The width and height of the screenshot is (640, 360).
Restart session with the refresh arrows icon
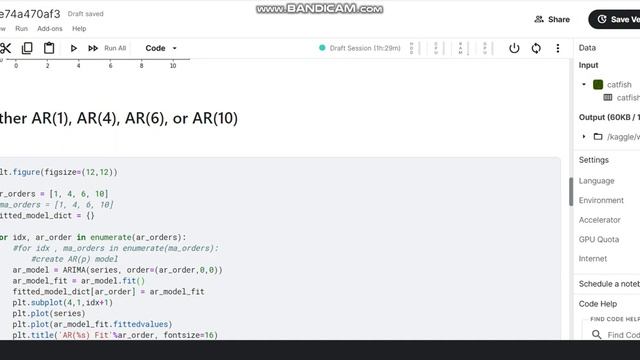coord(536,48)
